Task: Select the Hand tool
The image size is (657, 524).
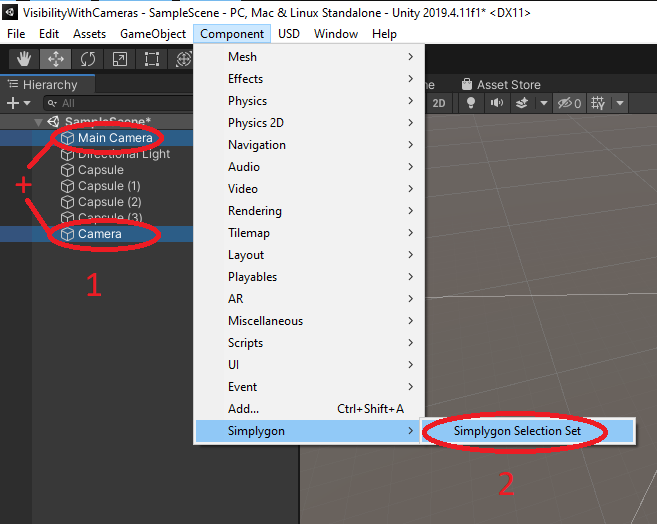Action: [x=23, y=59]
